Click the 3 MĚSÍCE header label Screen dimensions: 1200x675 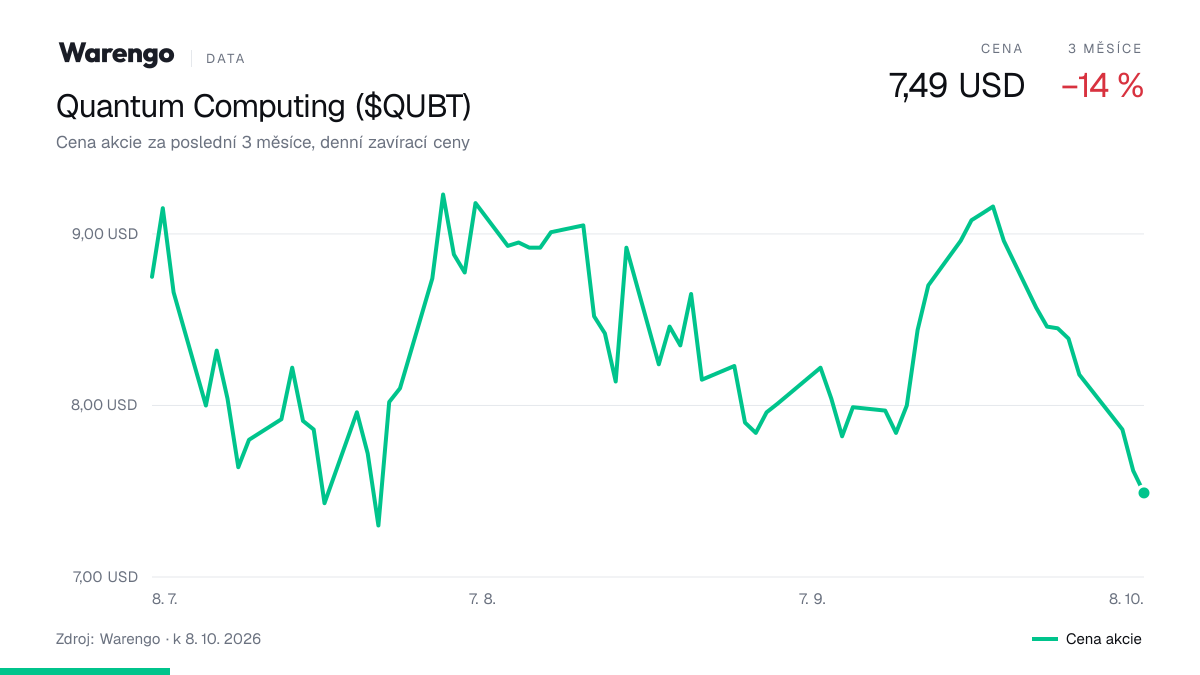1105,48
